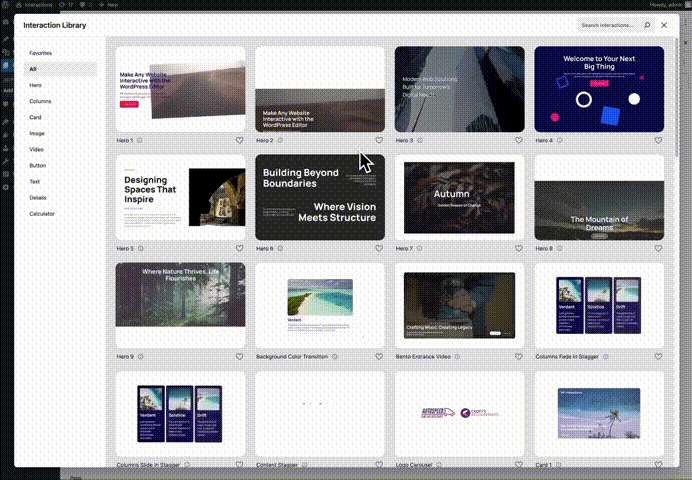Open the Calculator category
The height and width of the screenshot is (480, 692).
point(42,213)
